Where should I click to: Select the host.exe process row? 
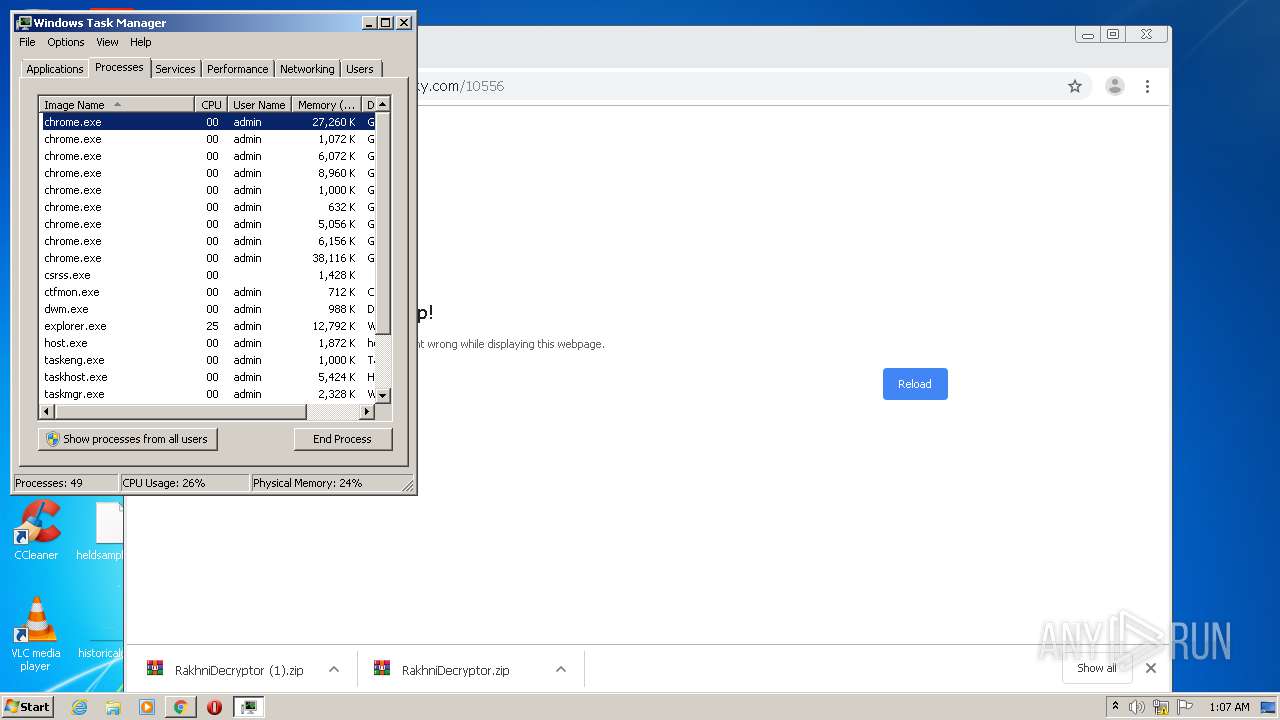[207, 343]
